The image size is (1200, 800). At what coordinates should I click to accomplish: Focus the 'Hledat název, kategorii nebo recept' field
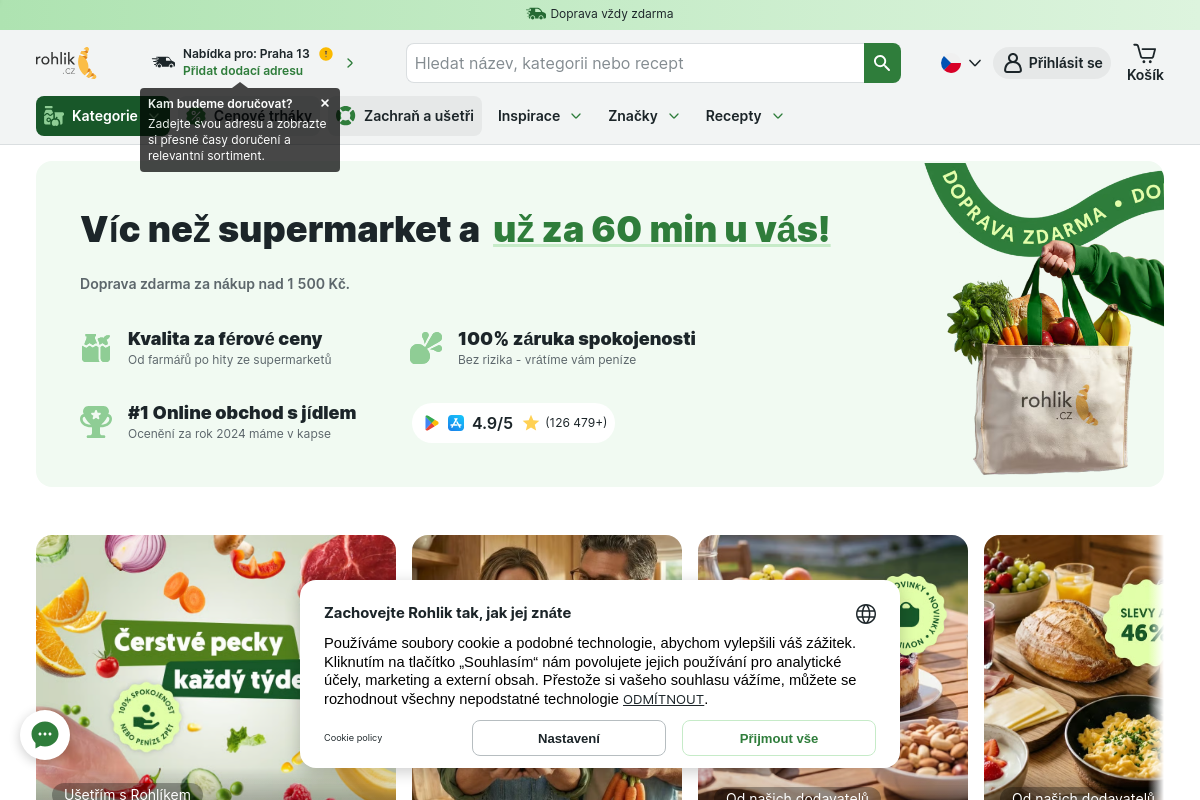click(x=635, y=63)
